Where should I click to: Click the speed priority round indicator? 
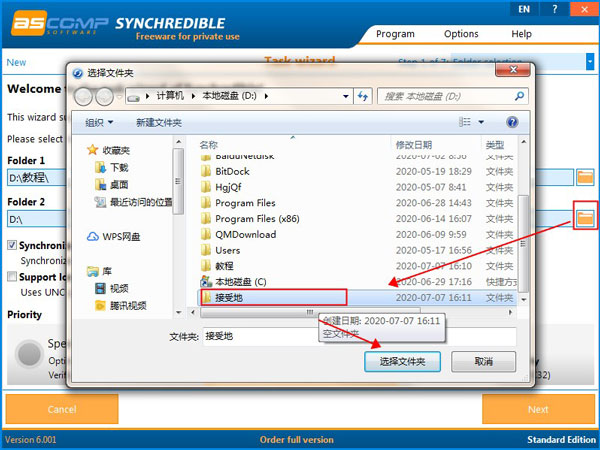click(29, 354)
